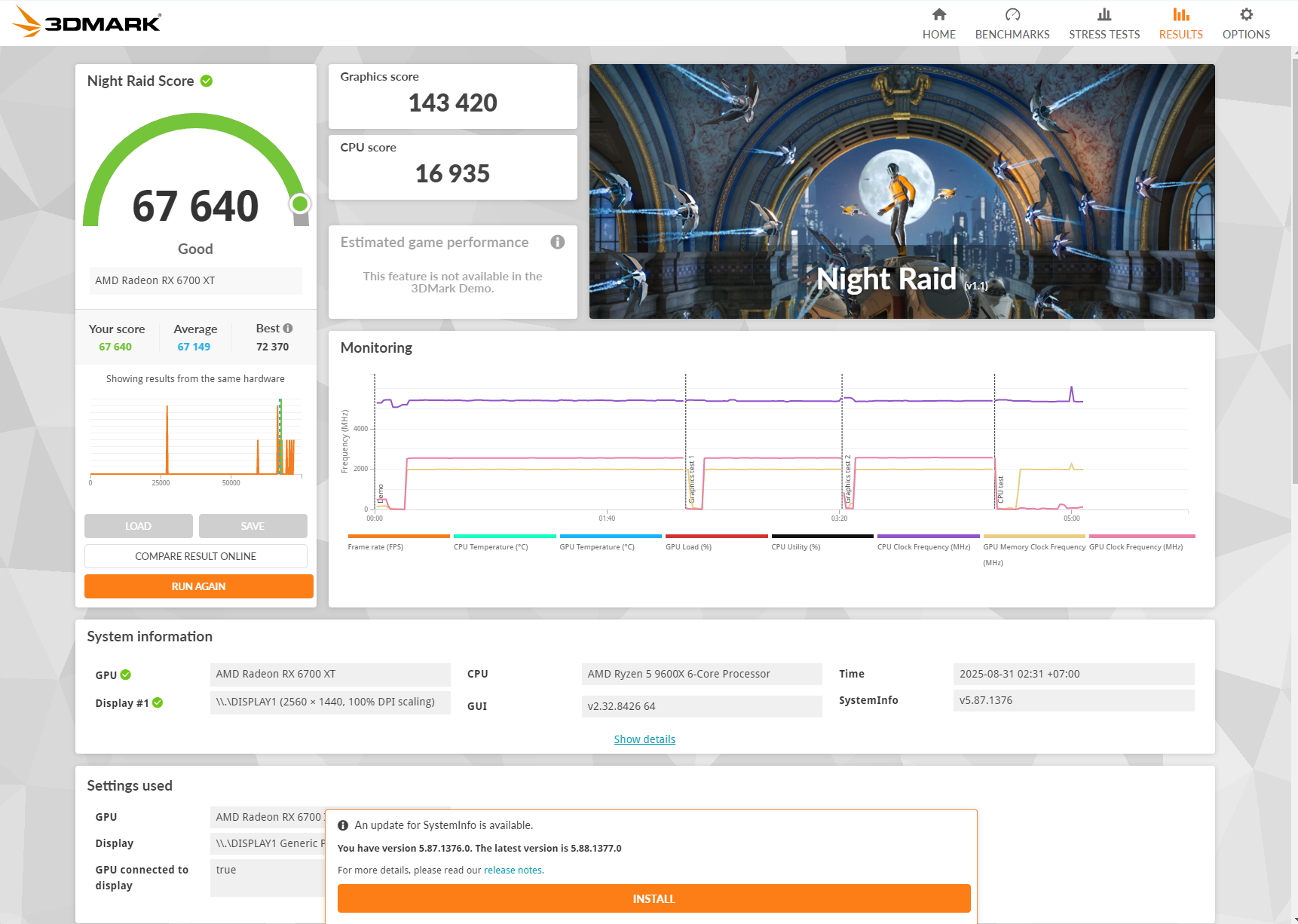Switch to the BENCHMARKS tab label
Viewport: 1298px width, 924px height.
click(x=1012, y=35)
